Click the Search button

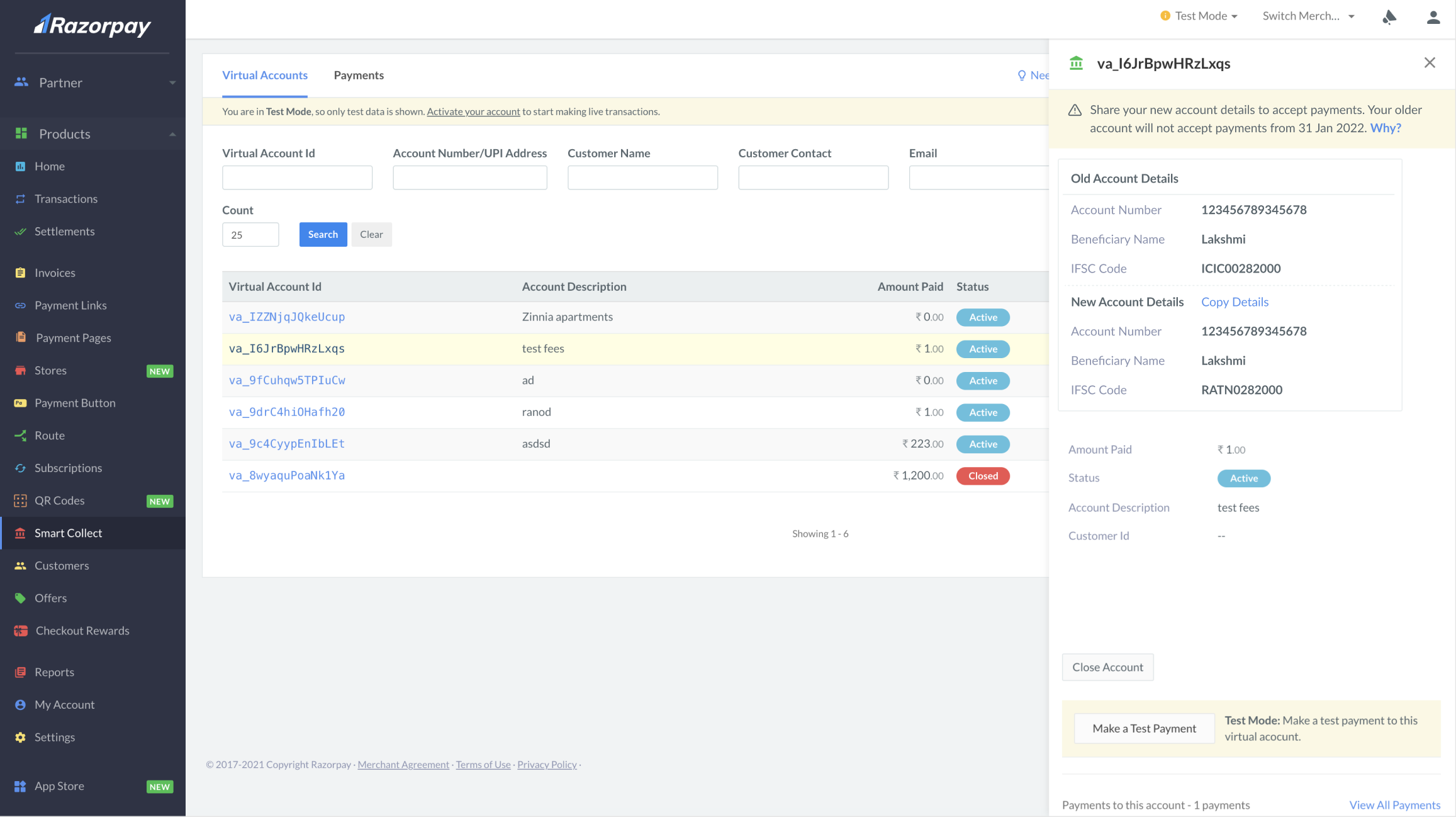(x=323, y=234)
